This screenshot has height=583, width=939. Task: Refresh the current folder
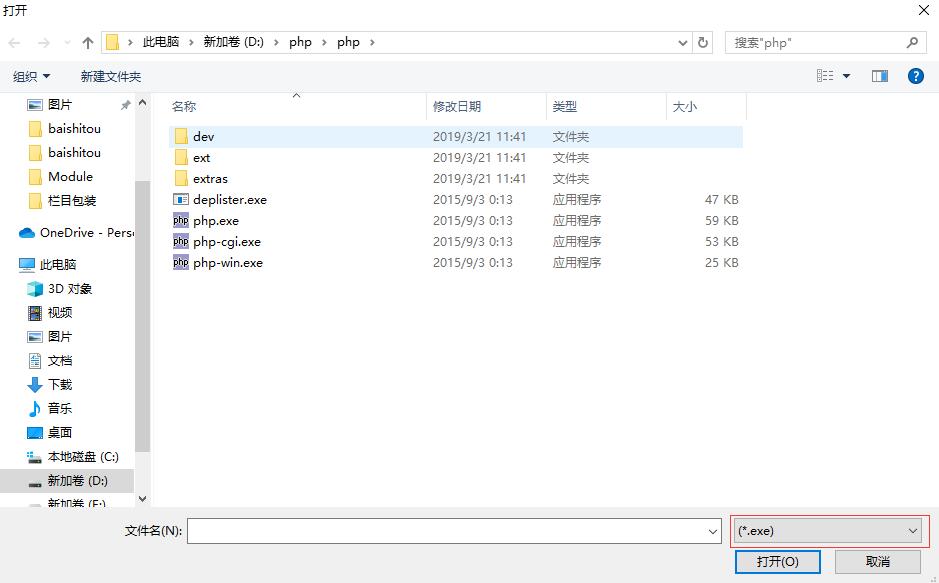click(703, 42)
